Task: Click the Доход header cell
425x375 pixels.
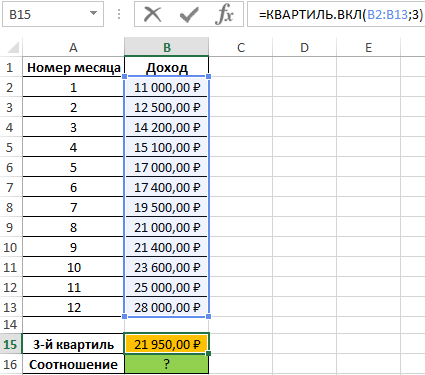Action: [167, 67]
